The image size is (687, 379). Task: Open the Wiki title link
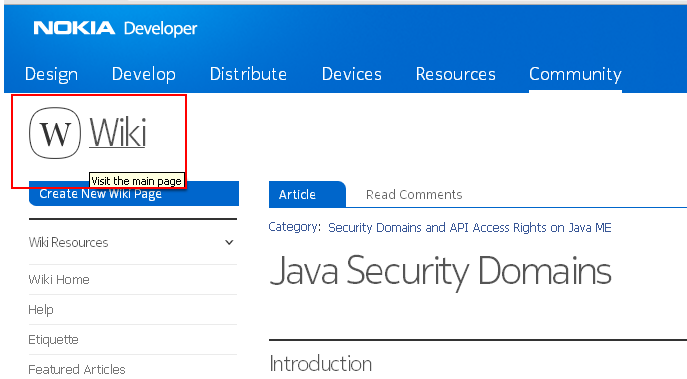coord(117,133)
